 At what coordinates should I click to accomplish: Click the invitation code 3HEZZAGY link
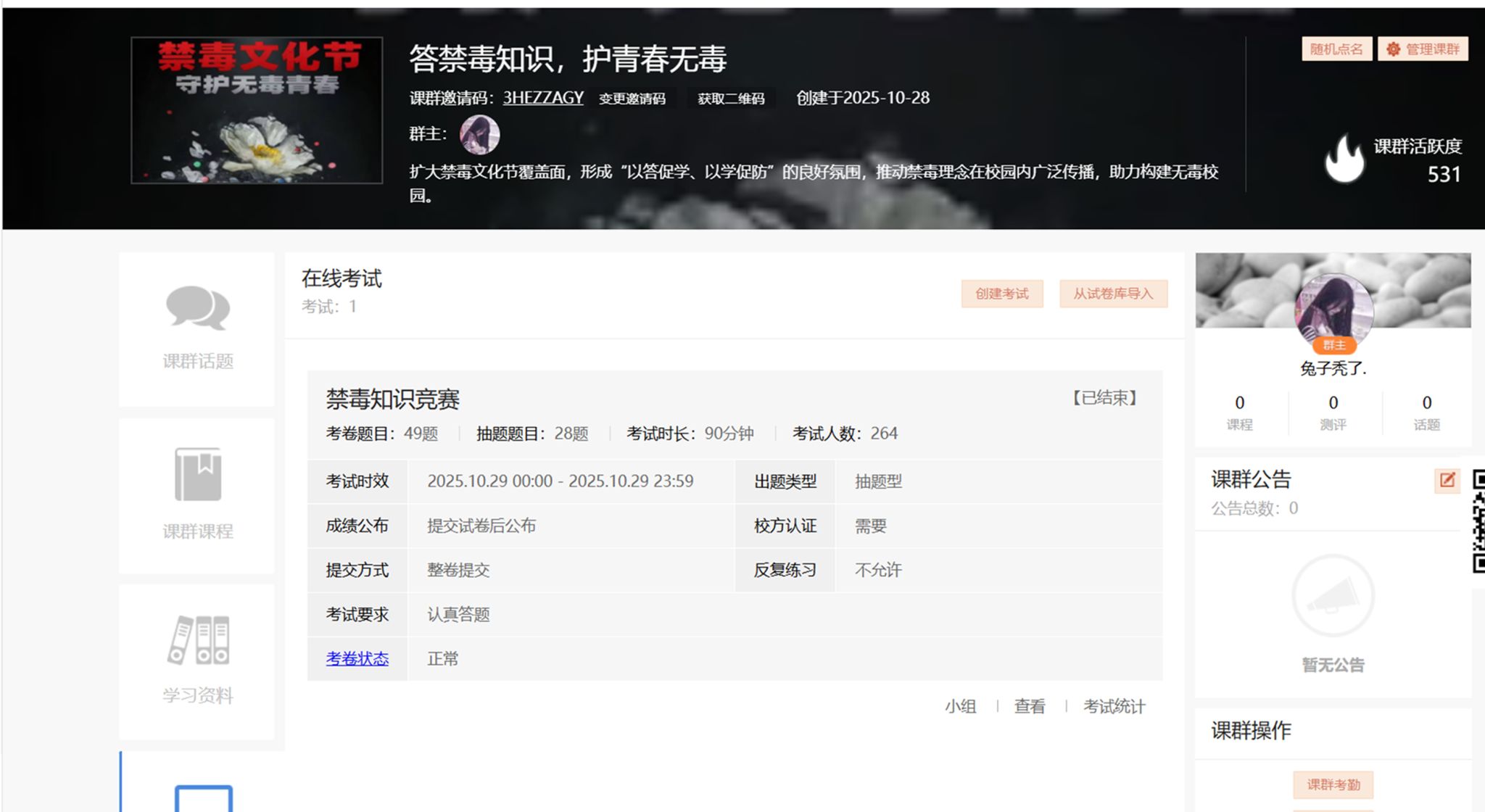click(x=543, y=98)
